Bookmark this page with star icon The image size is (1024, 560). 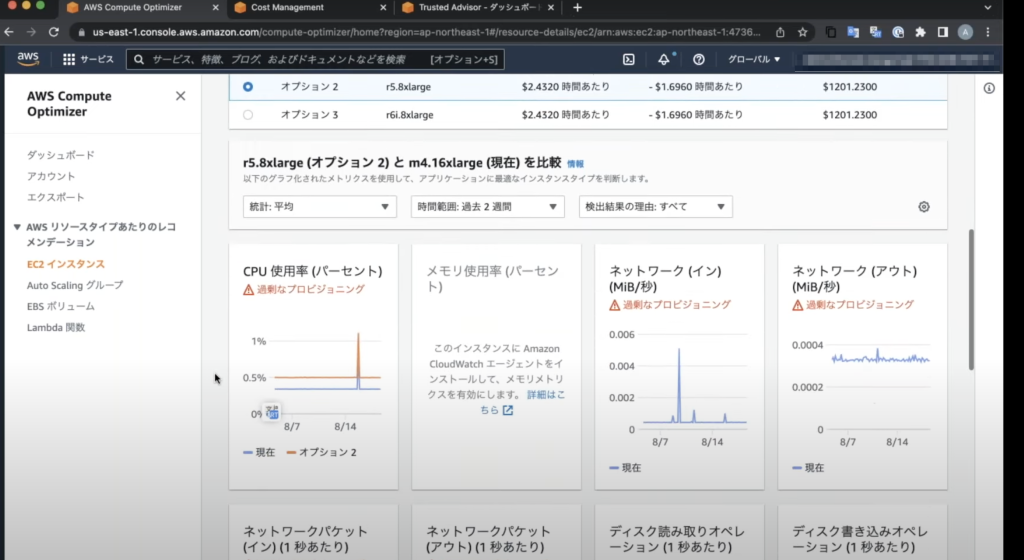[803, 32]
